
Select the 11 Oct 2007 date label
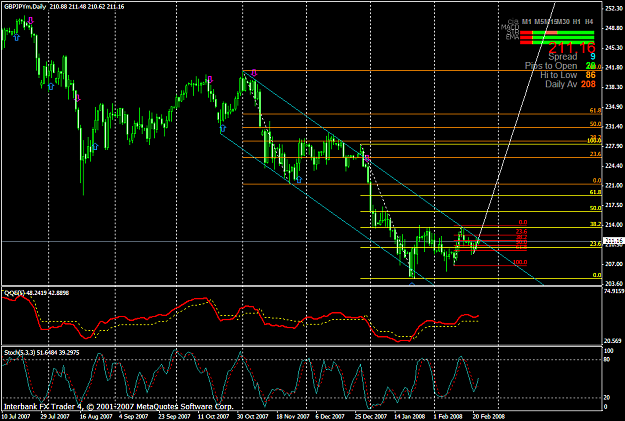pos(214,417)
